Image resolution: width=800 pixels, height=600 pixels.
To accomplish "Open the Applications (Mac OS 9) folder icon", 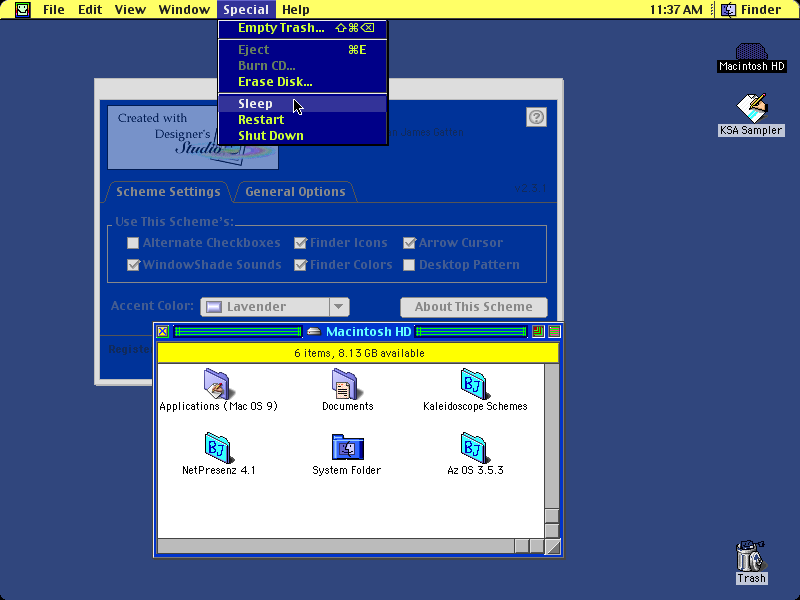I will tap(218, 384).
